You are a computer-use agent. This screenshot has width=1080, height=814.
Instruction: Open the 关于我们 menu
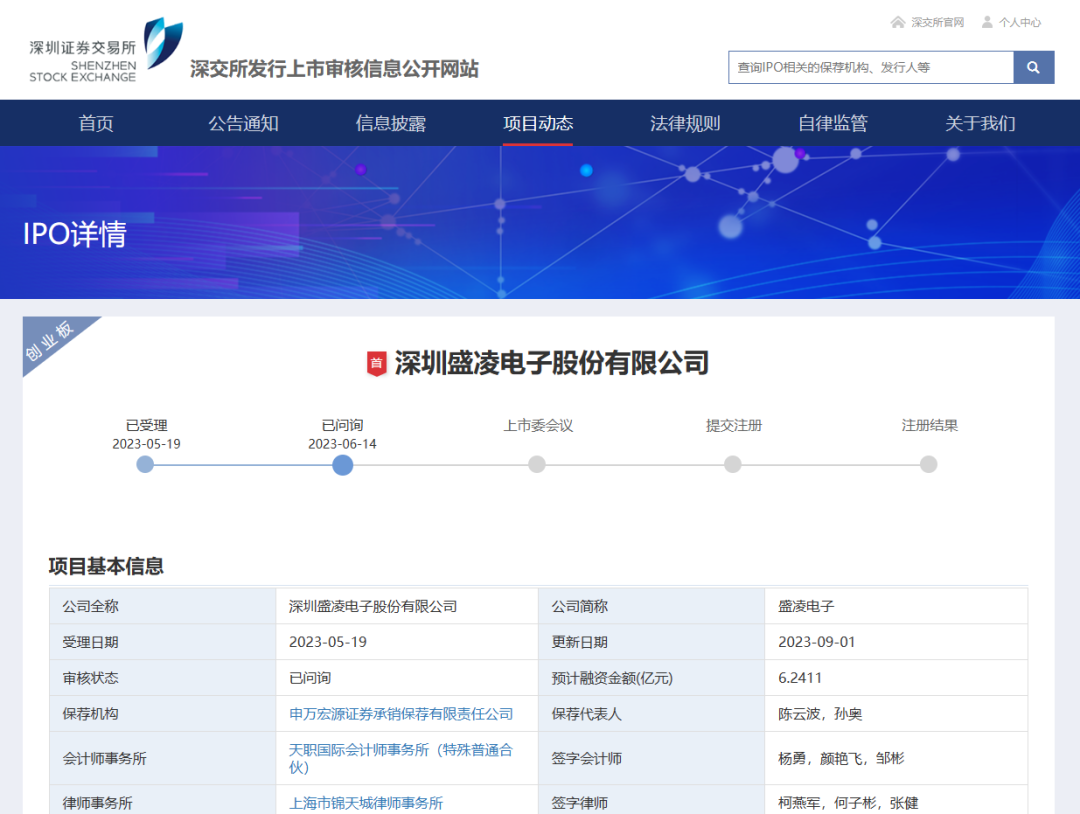click(x=980, y=123)
